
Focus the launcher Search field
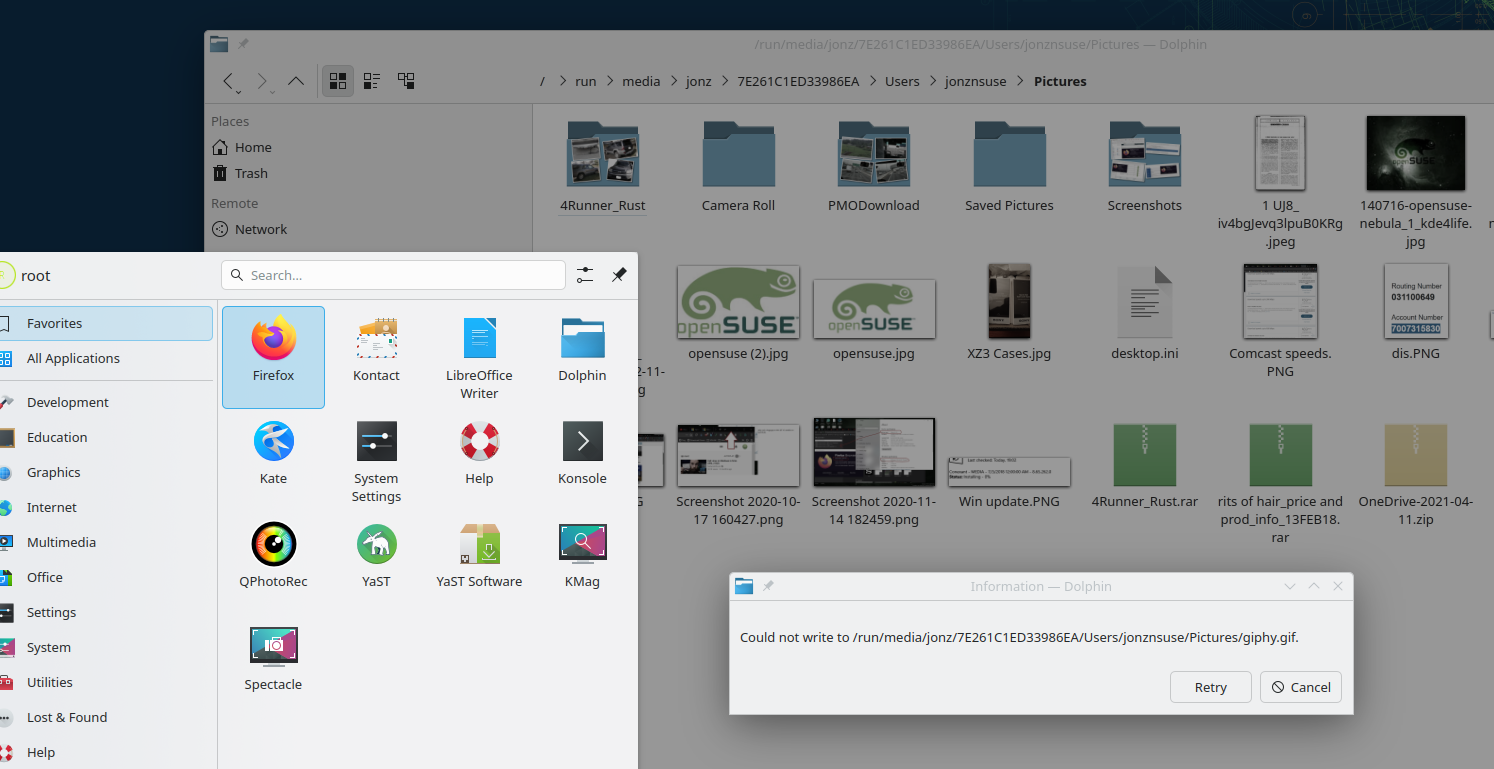coord(393,275)
